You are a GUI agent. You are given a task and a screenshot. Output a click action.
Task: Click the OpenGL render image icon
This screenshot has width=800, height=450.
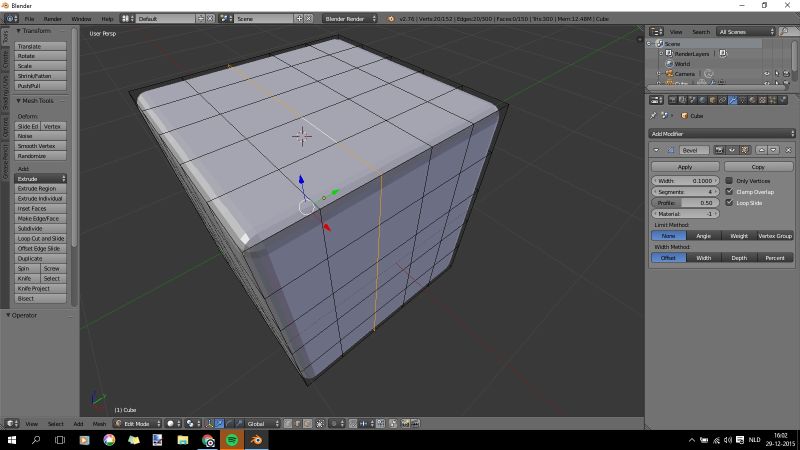405,423
